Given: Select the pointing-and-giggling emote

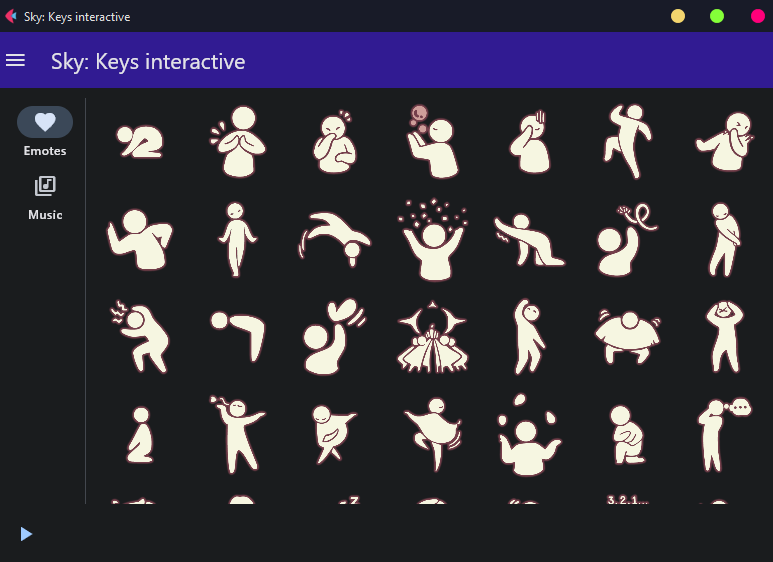Looking at the screenshot, I should (725, 142).
